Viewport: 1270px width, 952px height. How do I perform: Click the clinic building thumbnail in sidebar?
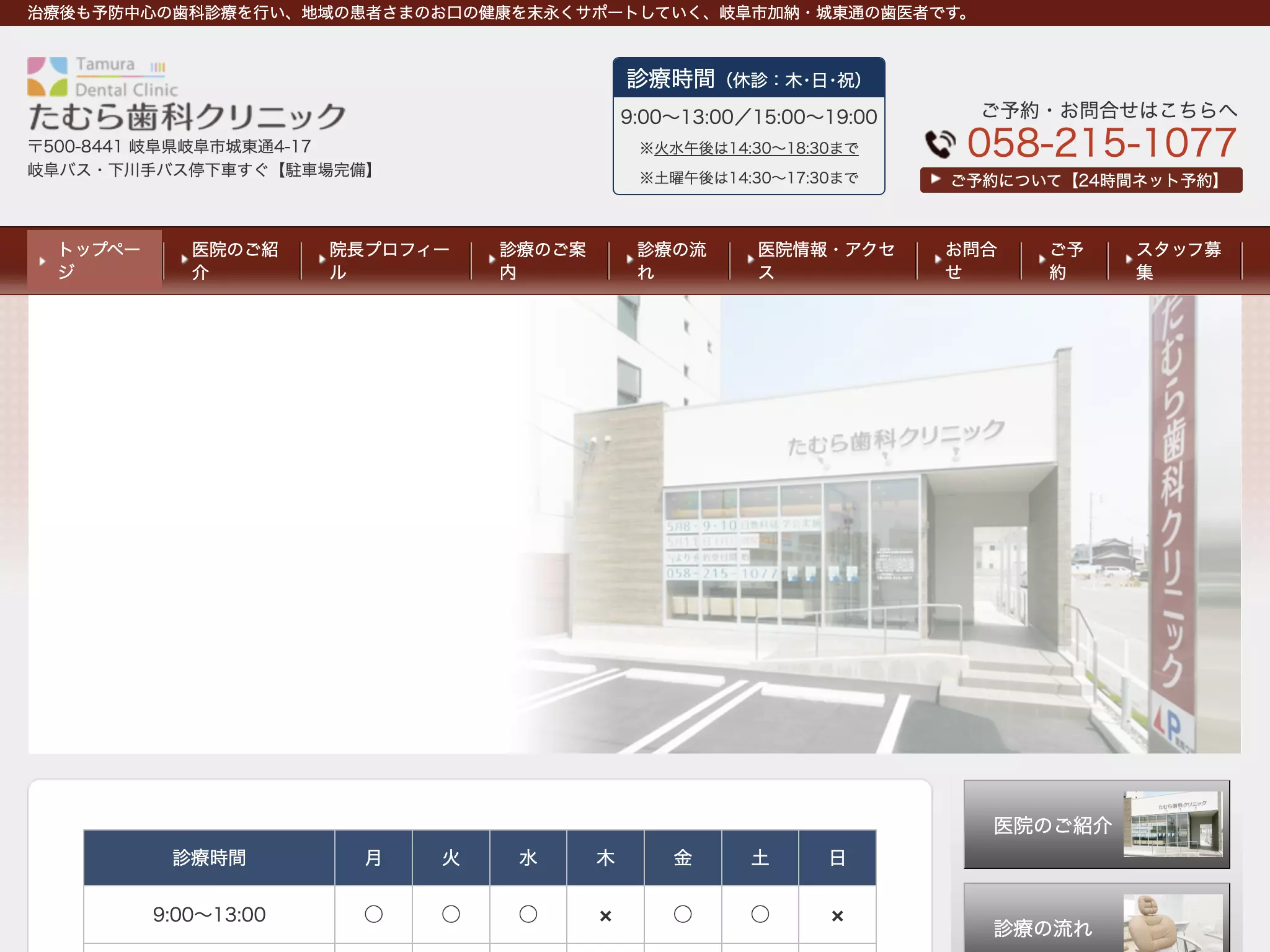point(1173,824)
